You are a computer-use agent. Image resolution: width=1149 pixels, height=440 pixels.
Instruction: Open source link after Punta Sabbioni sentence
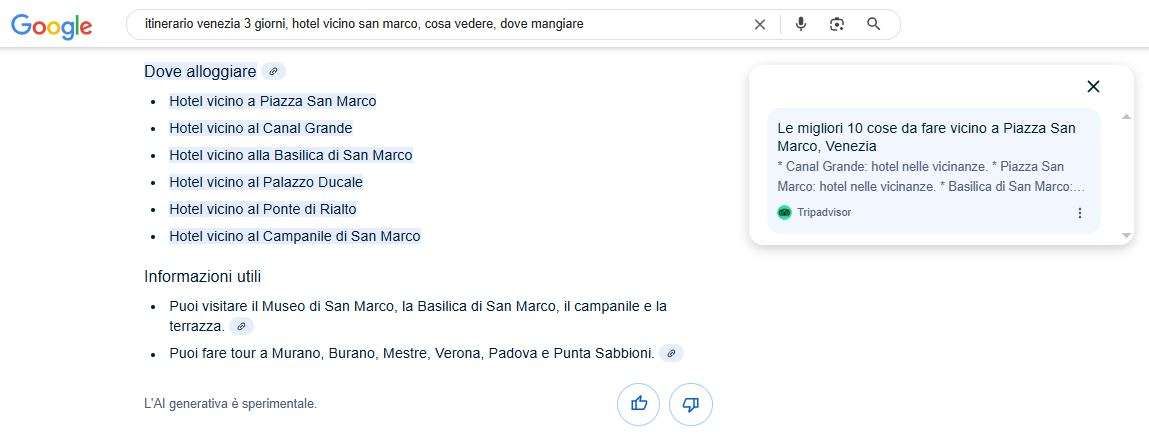(x=672, y=353)
